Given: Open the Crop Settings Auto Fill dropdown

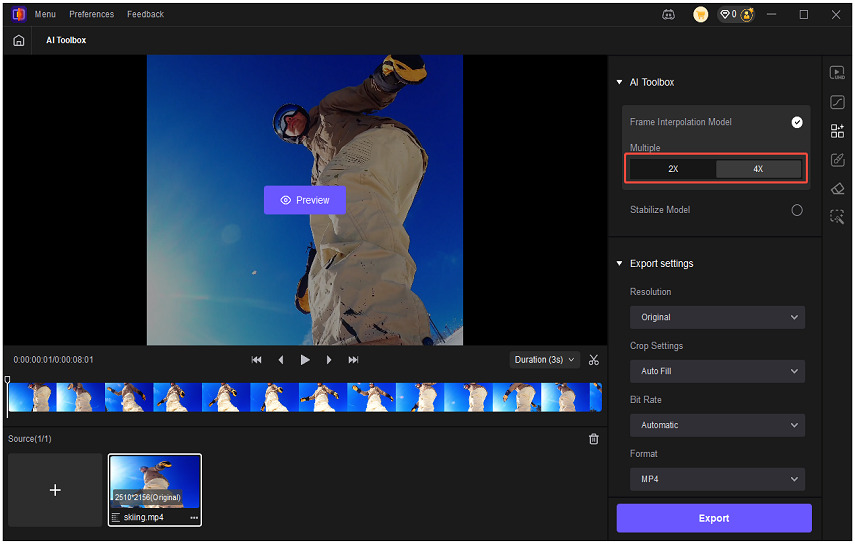Looking at the screenshot, I should click(717, 371).
